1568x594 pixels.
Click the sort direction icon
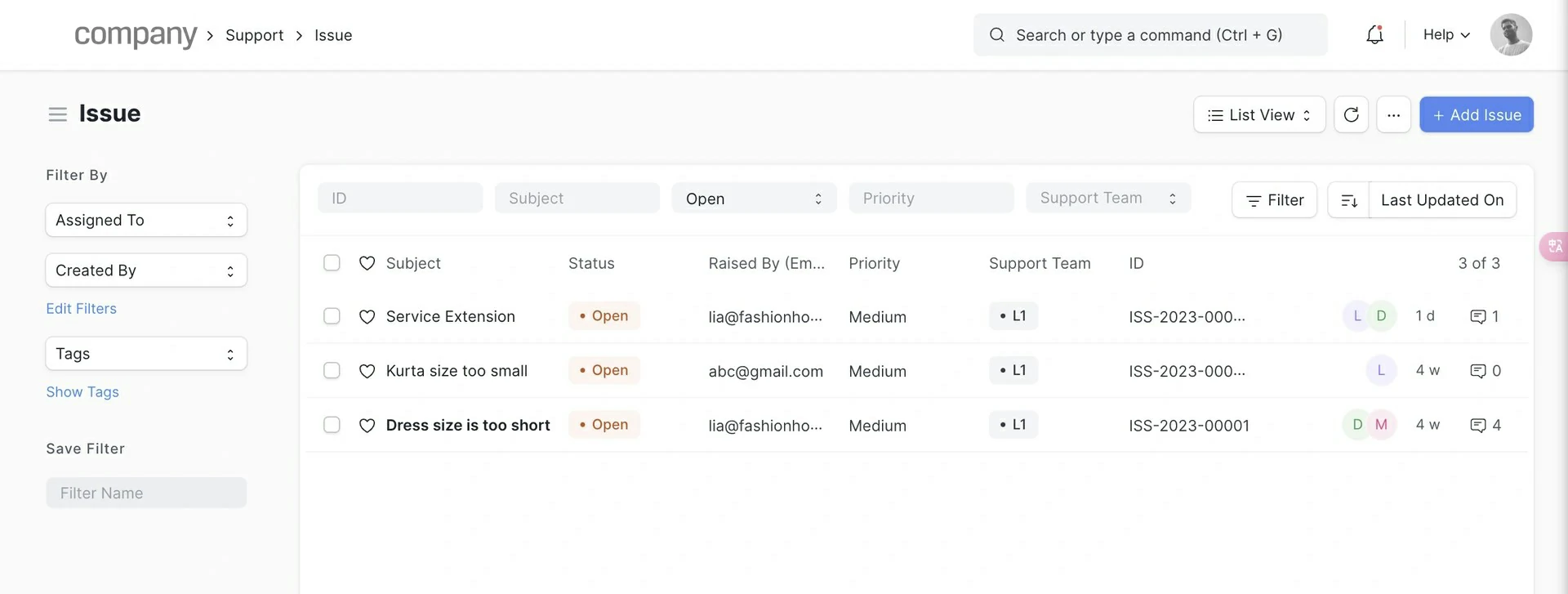[x=1348, y=200]
